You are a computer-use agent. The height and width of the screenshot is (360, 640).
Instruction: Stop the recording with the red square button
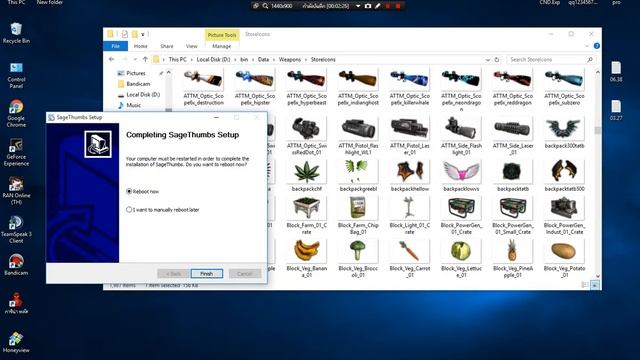coord(398,6)
